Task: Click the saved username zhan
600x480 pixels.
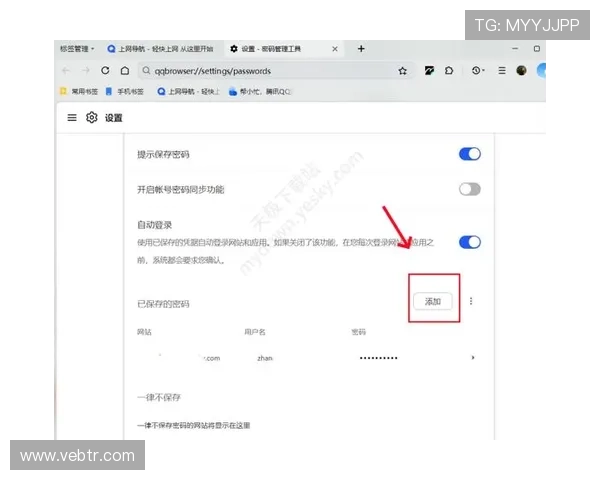Action: pyautogui.click(x=265, y=358)
